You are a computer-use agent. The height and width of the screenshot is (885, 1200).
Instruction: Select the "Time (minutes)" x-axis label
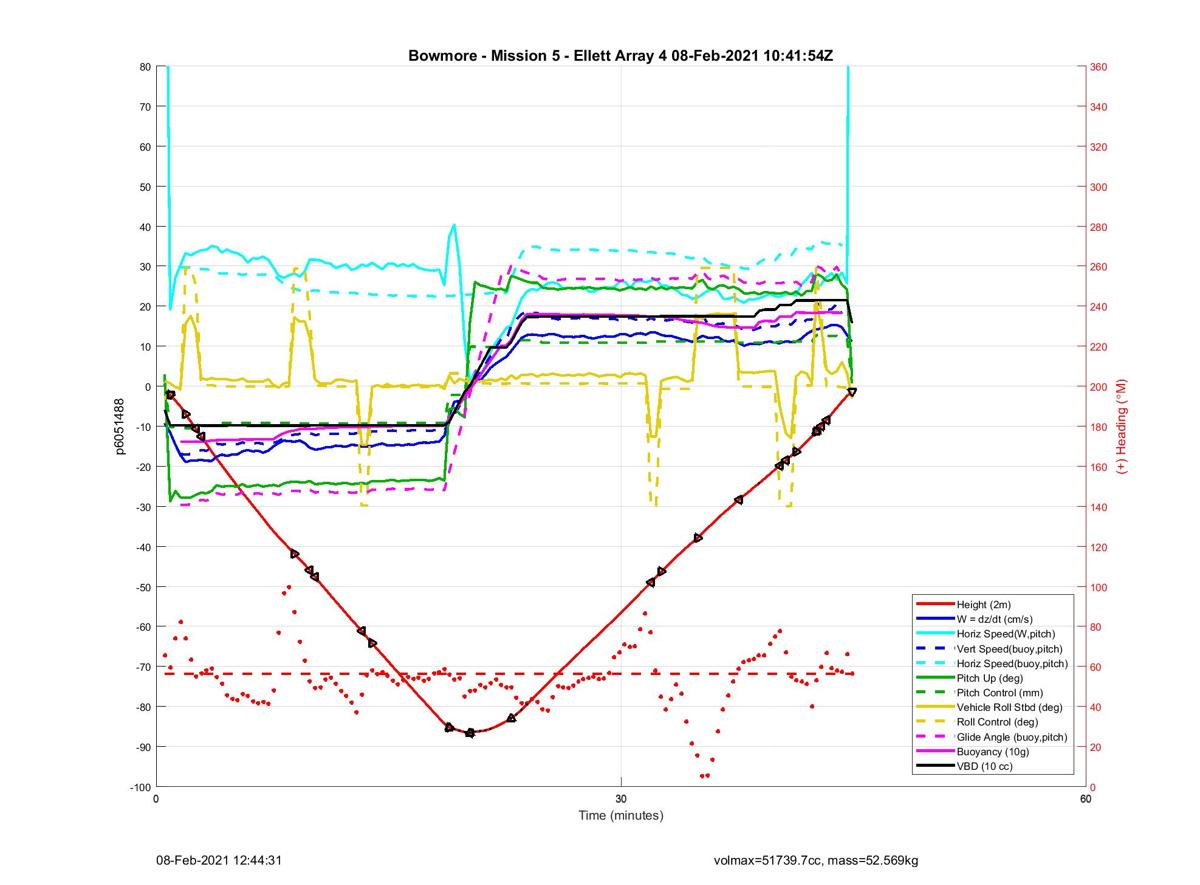[621, 815]
